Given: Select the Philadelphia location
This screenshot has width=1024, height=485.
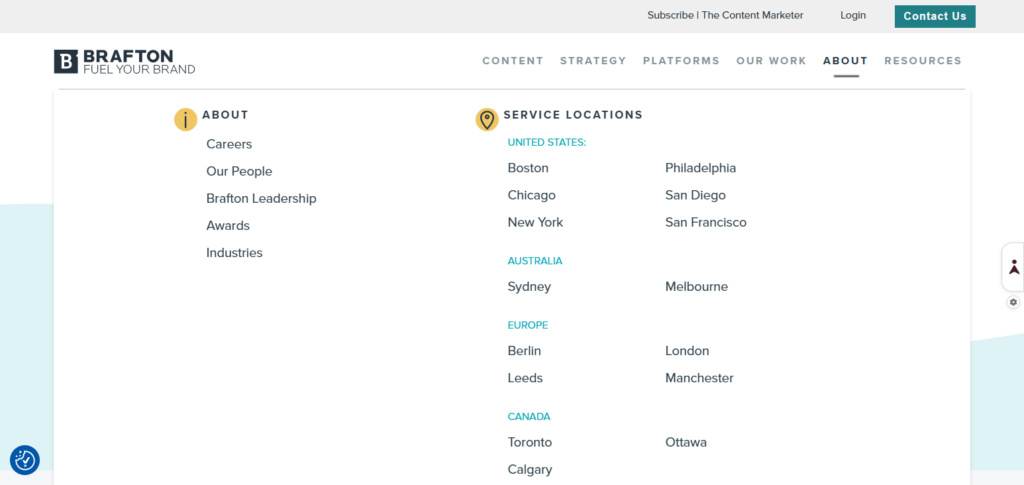Looking at the screenshot, I should [701, 168].
